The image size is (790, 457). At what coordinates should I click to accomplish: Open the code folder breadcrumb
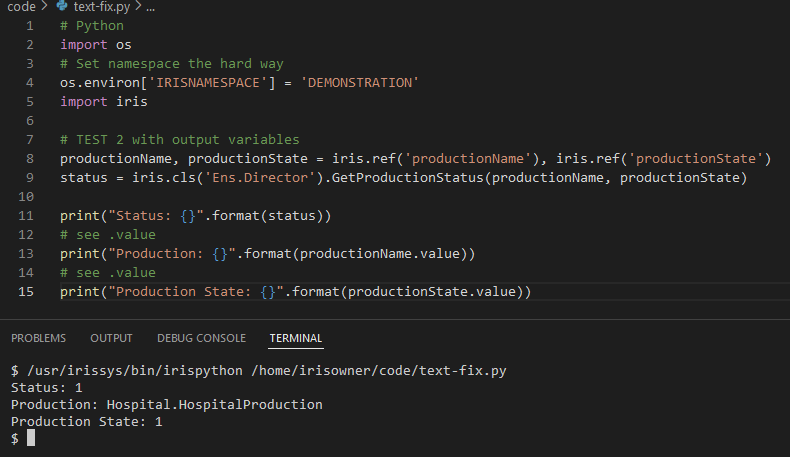[x=20, y=7]
